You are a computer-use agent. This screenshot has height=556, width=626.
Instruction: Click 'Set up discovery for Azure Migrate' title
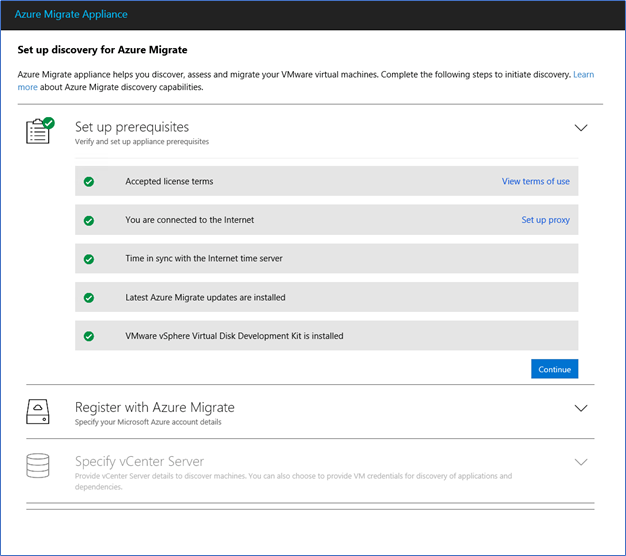102,50
